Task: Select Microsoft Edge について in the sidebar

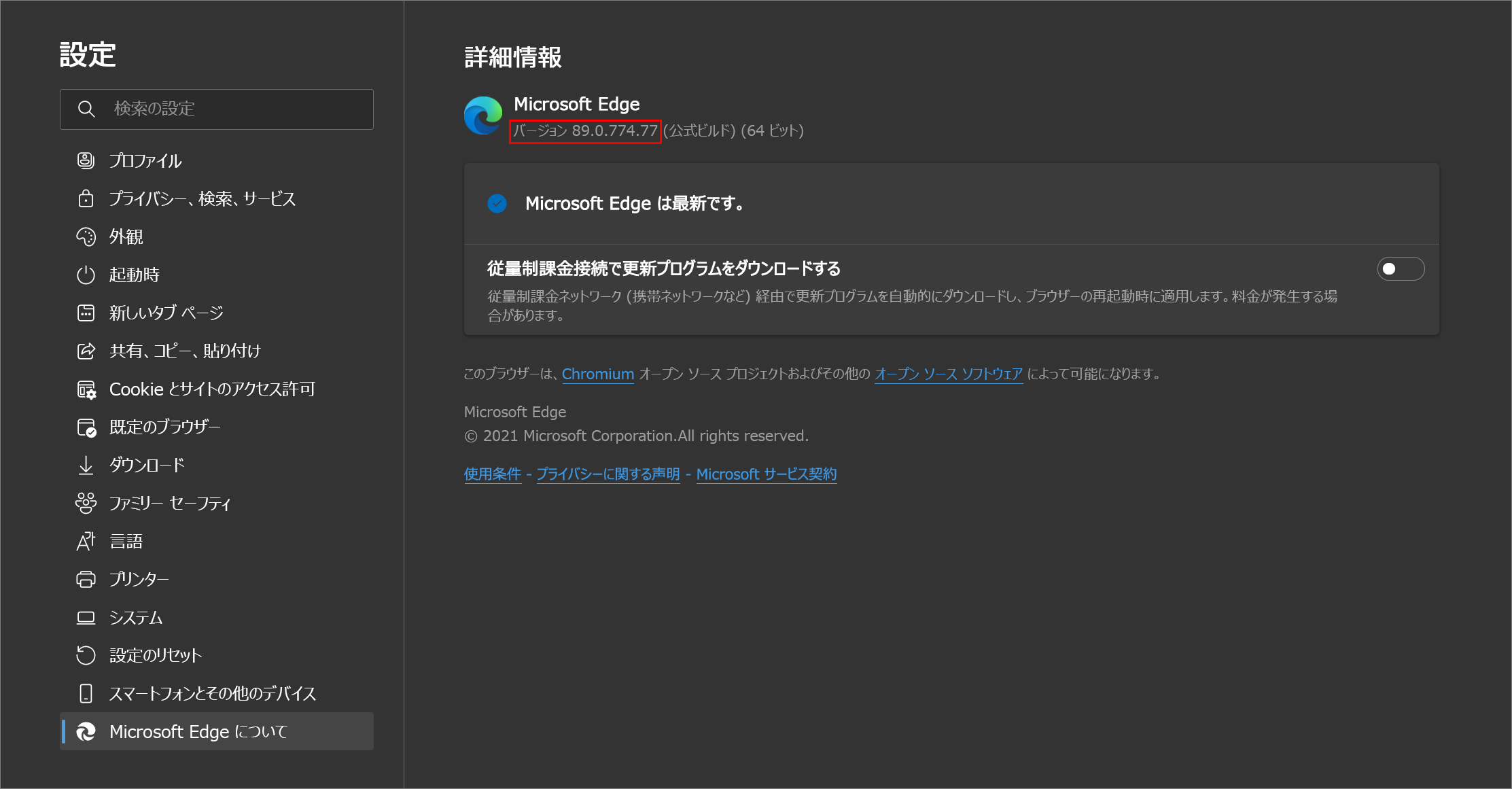Action: point(217,731)
